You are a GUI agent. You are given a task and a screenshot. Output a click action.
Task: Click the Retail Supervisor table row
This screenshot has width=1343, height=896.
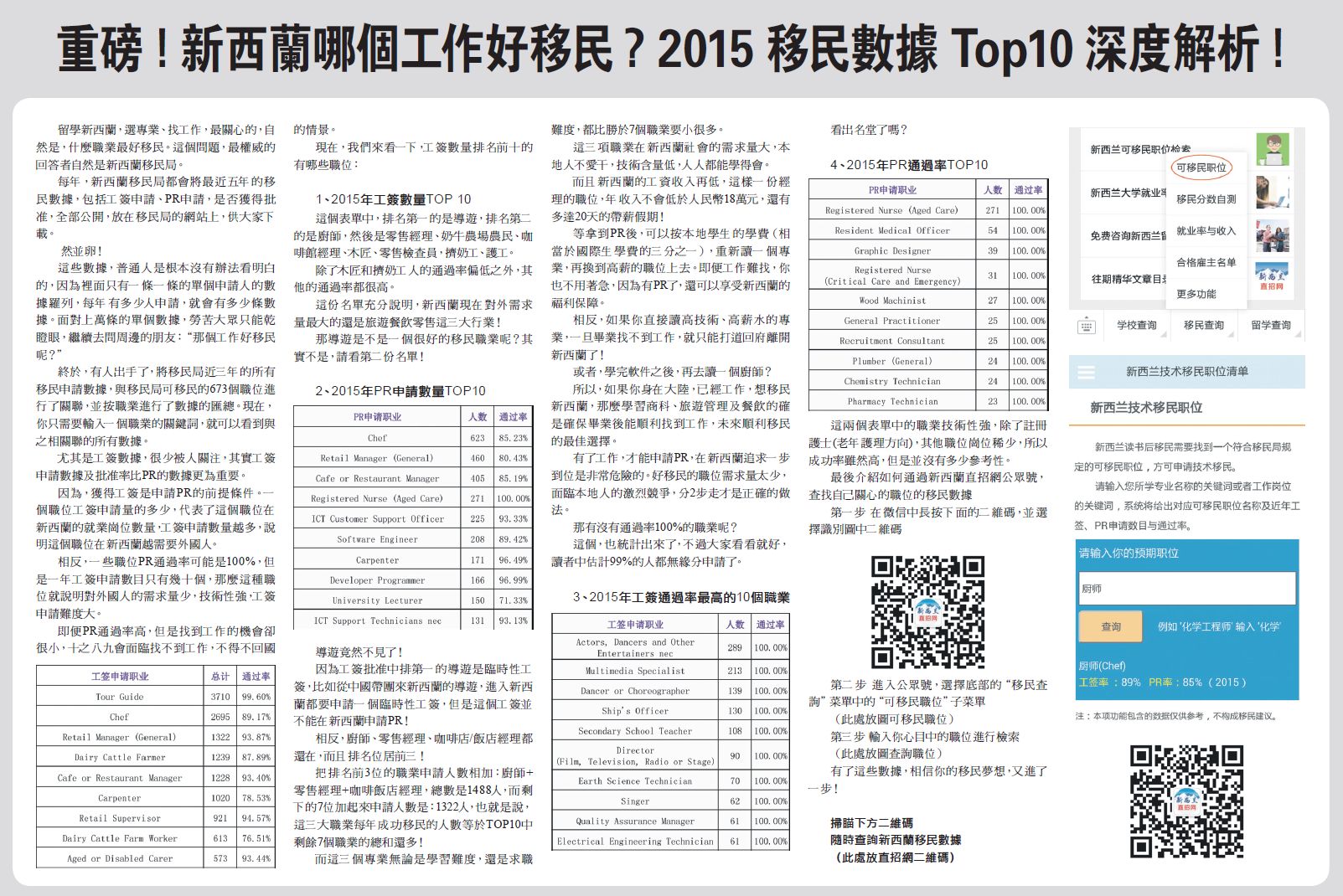156,818
